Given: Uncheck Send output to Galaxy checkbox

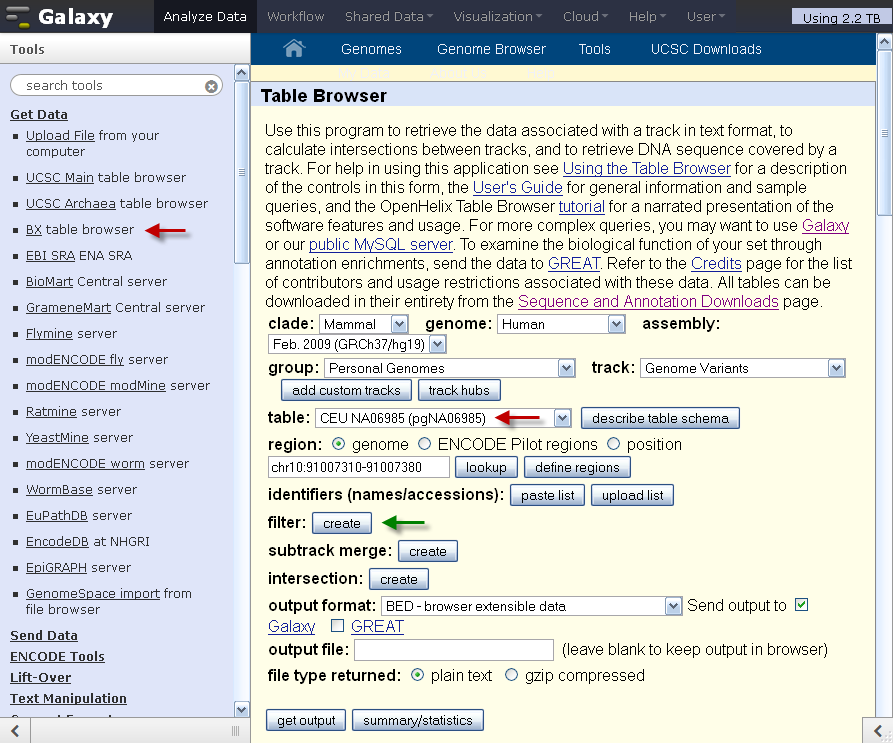Looking at the screenshot, I should click(801, 605).
